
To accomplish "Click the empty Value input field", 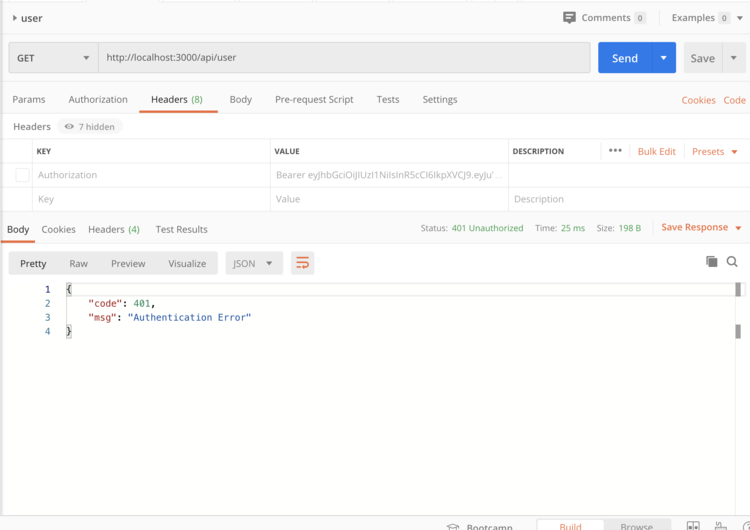I will [x=389, y=199].
